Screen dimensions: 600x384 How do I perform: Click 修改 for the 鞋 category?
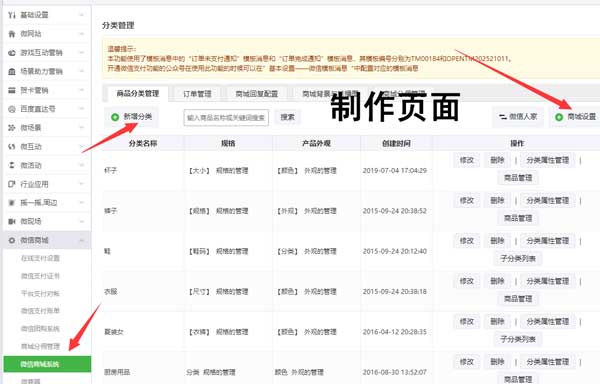[x=466, y=241]
